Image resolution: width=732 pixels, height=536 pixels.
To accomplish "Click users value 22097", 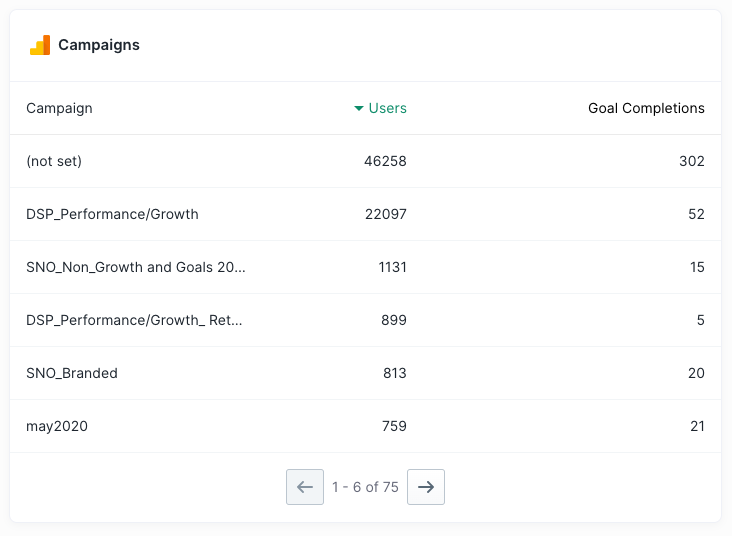I will (x=385, y=214).
